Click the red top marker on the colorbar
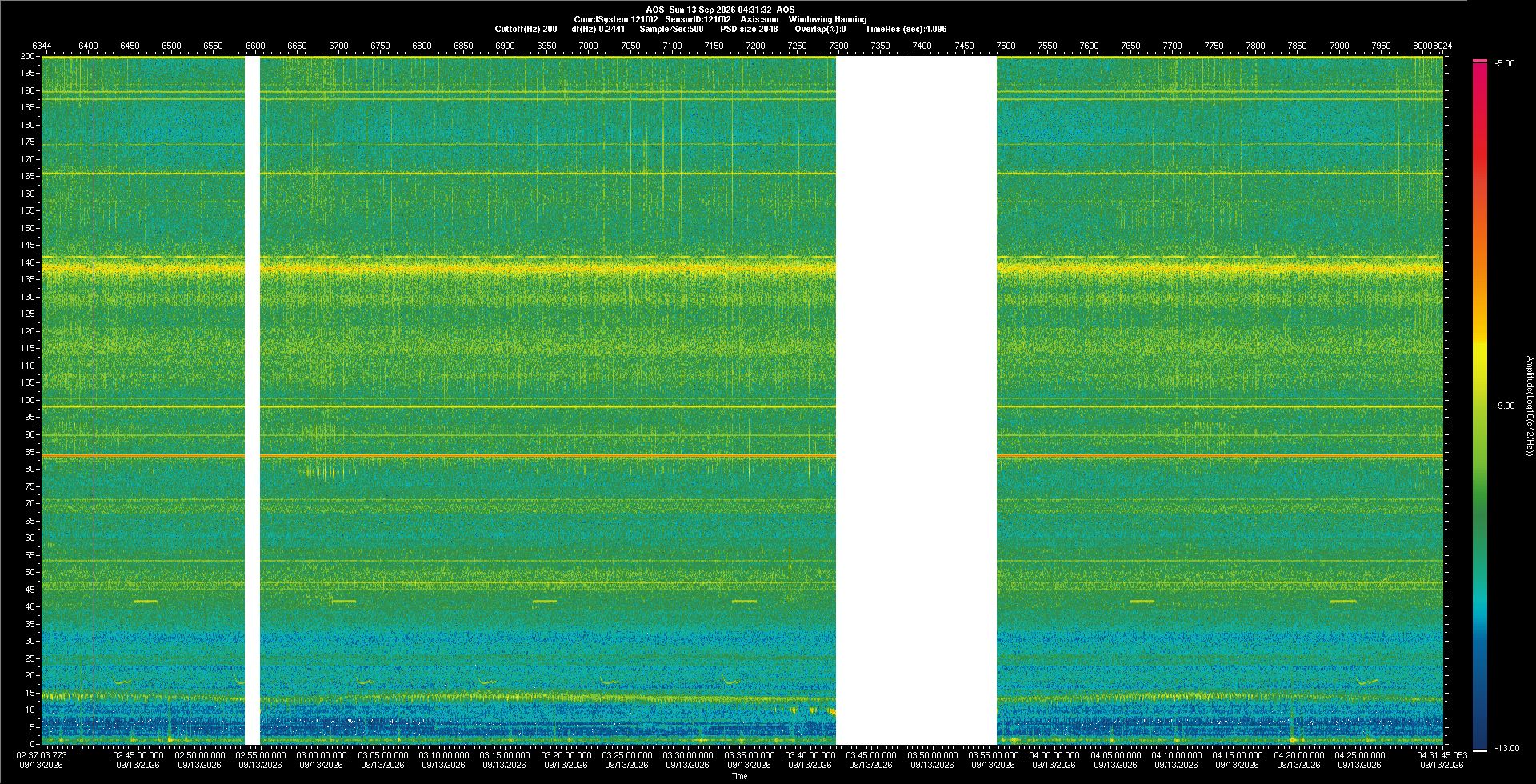Image resolution: width=1536 pixels, height=784 pixels. coord(1480,61)
